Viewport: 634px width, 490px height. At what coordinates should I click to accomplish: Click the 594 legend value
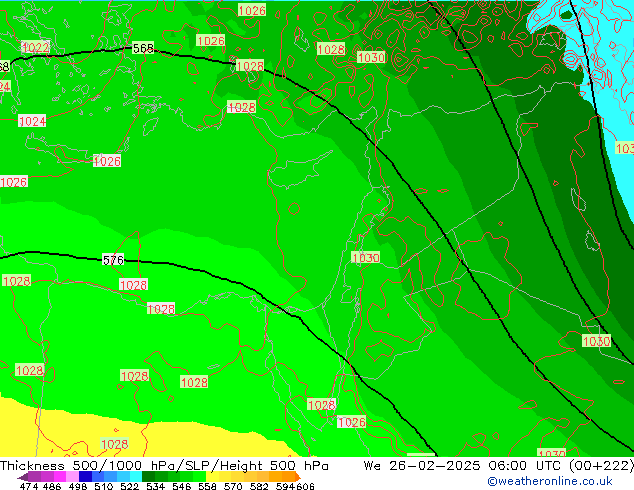tap(285, 486)
